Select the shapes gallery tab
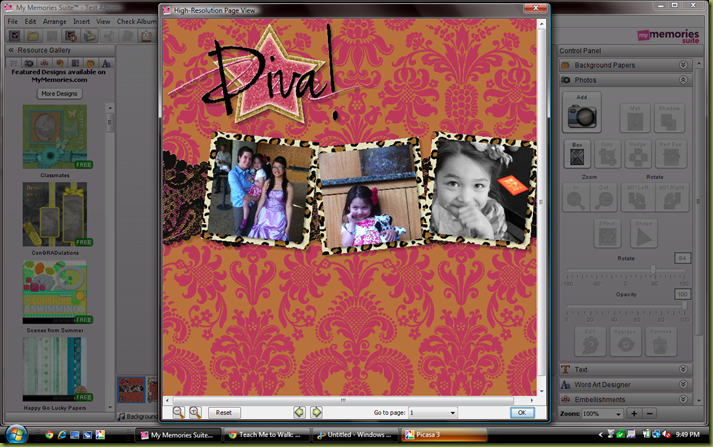The height and width of the screenshot is (447, 713). click(60, 63)
